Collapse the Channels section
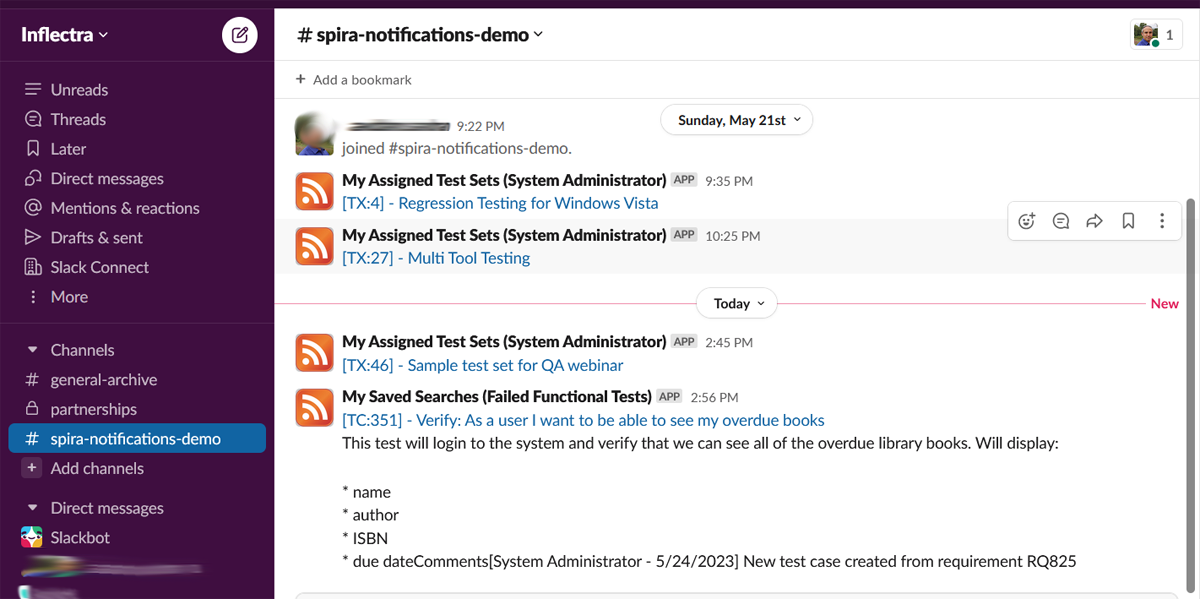This screenshot has height=599, width=1200. (32, 350)
